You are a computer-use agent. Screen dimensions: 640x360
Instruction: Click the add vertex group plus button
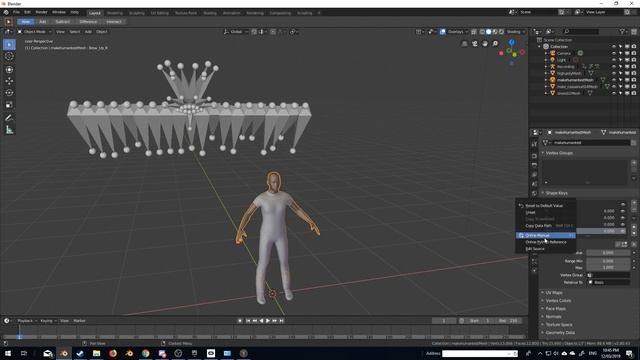(x=634, y=162)
